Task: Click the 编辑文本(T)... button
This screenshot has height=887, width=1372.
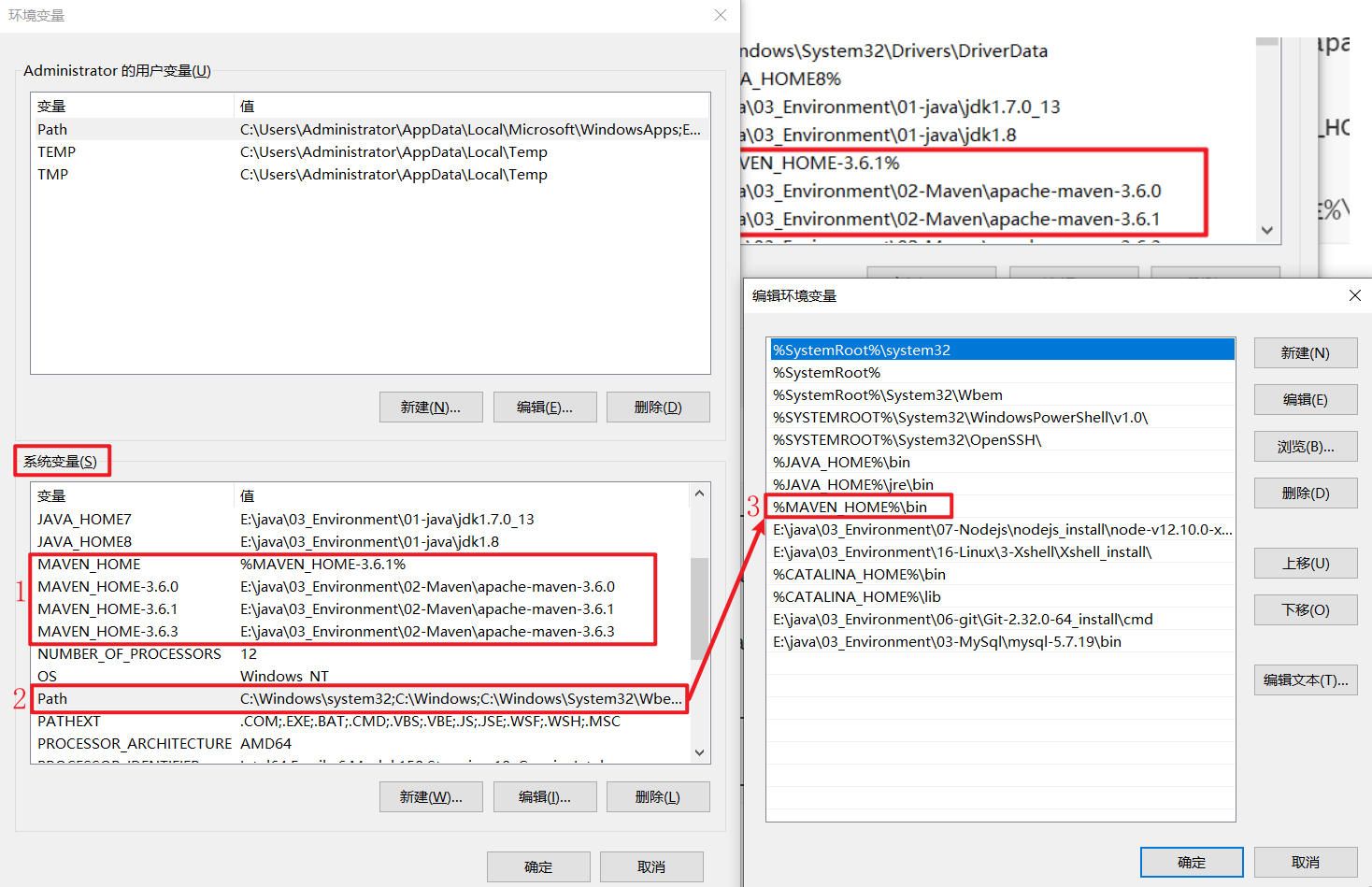Action: click(1305, 680)
